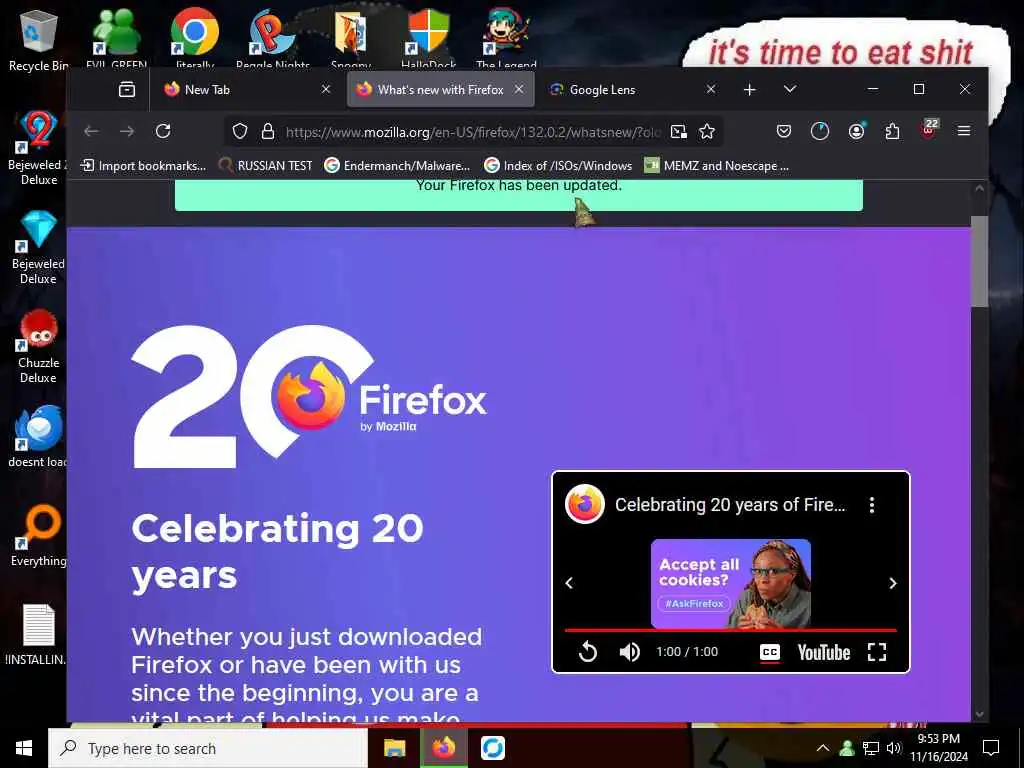
Task: Open the notification action center
Action: pyautogui.click(x=991, y=748)
